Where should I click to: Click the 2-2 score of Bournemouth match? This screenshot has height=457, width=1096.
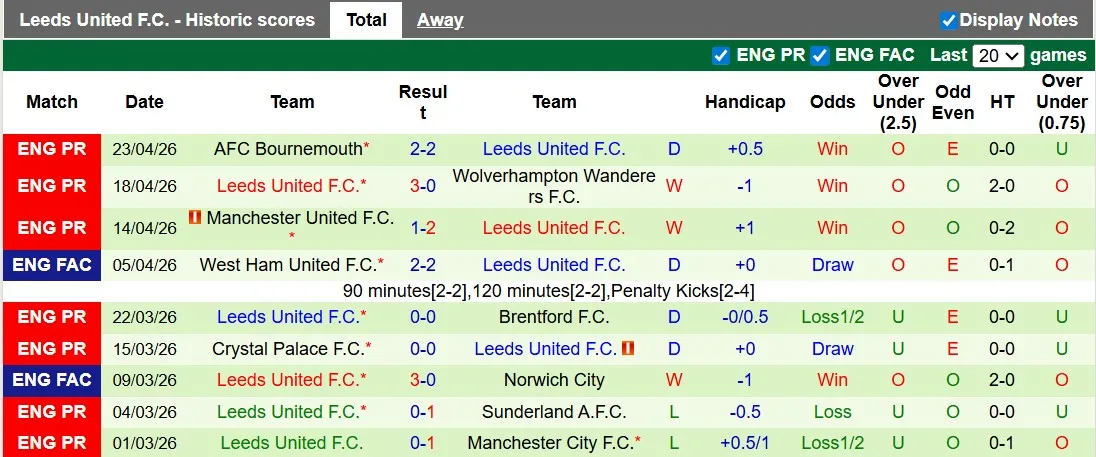pos(422,149)
